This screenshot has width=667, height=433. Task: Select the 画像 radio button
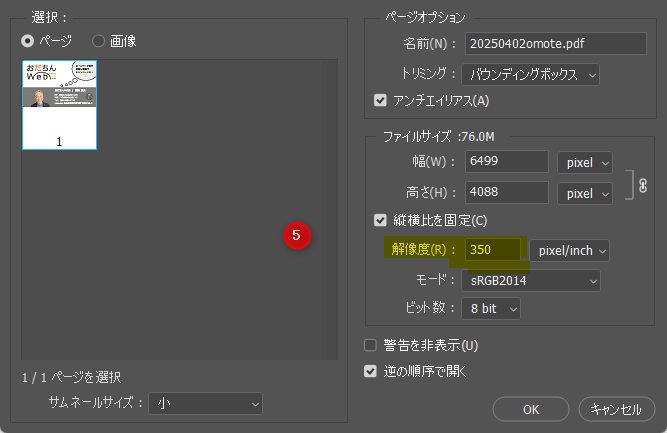pos(99,41)
